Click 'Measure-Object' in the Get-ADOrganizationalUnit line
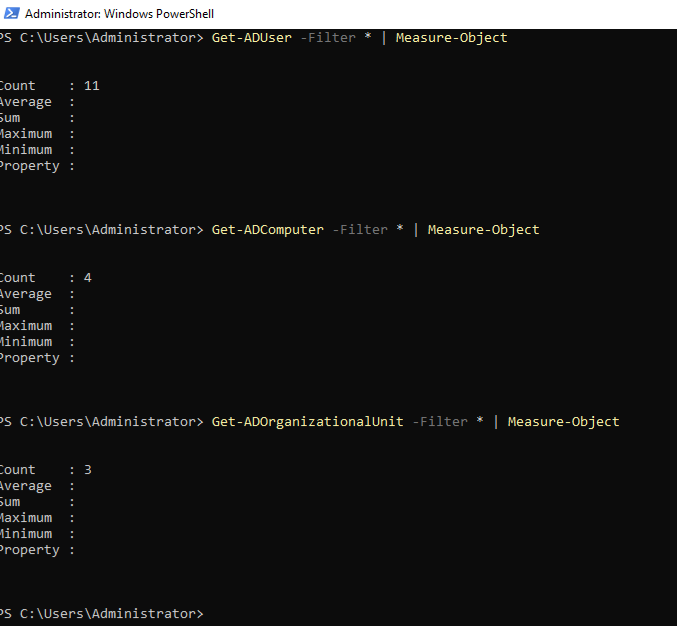 click(563, 422)
